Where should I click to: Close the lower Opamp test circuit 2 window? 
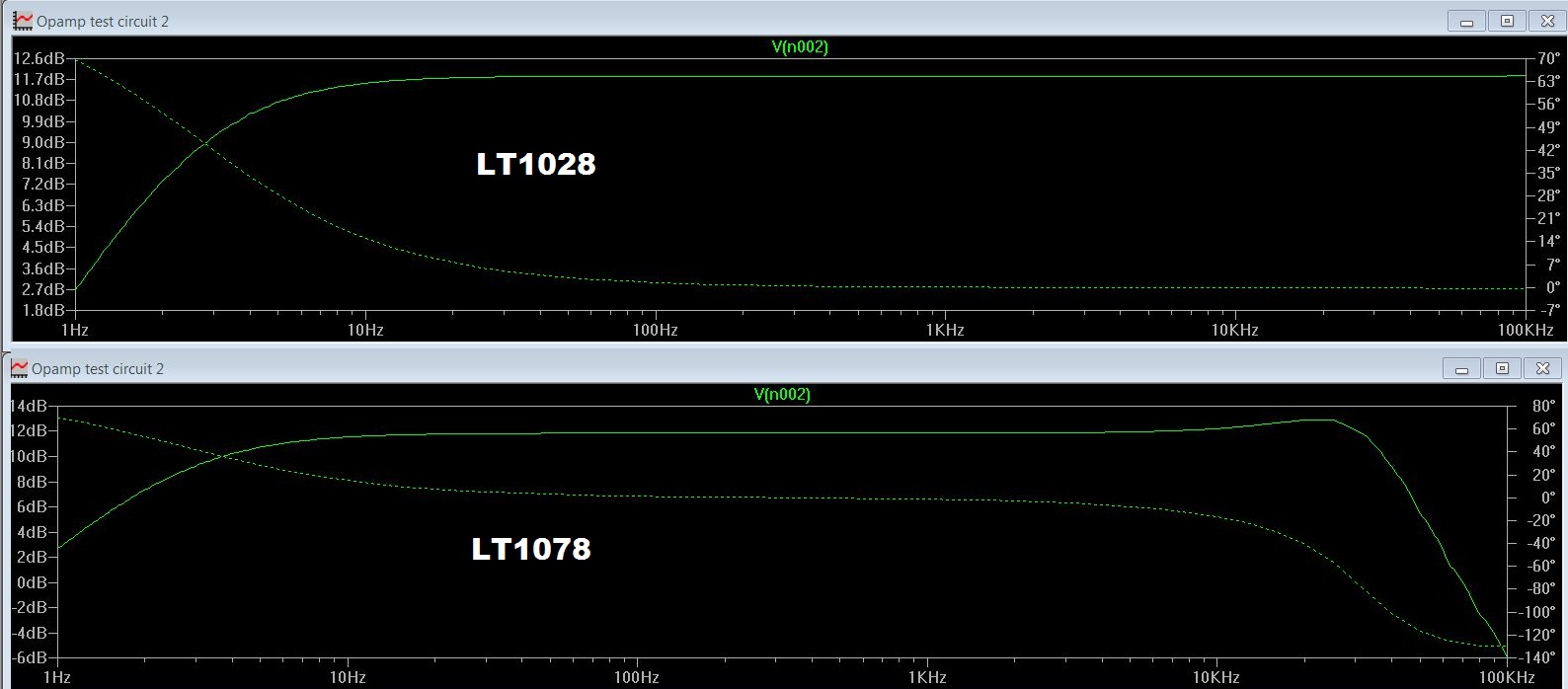point(1542,368)
